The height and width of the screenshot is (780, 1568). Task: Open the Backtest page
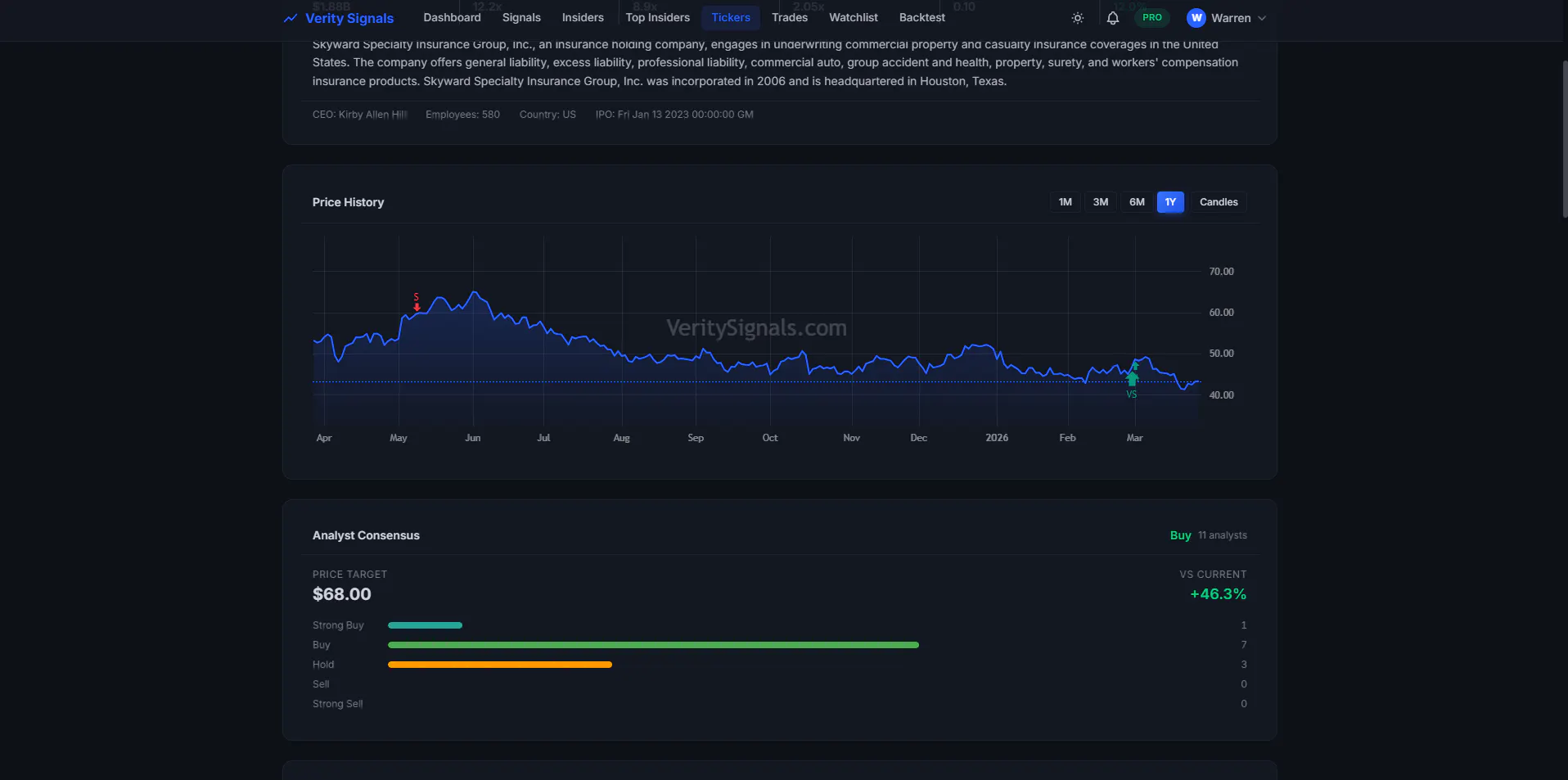[x=922, y=17]
